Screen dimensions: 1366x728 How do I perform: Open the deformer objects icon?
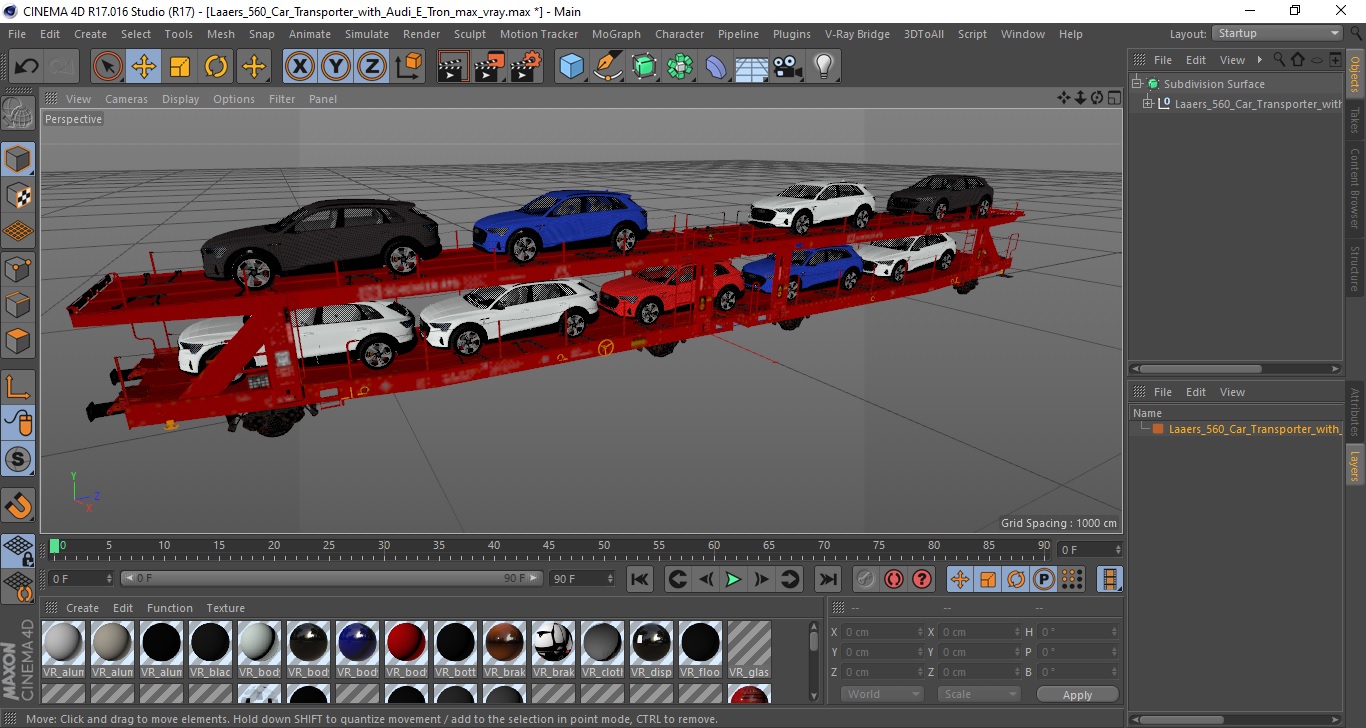pos(716,67)
